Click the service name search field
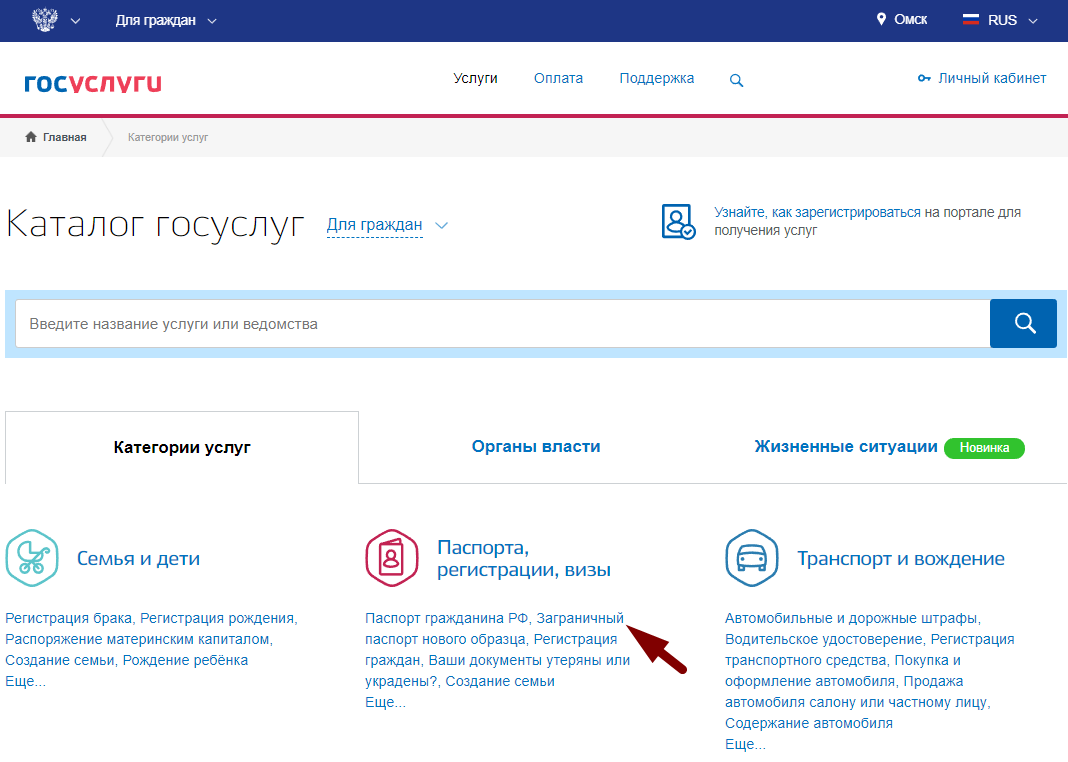The image size is (1068, 762). pos(500,324)
